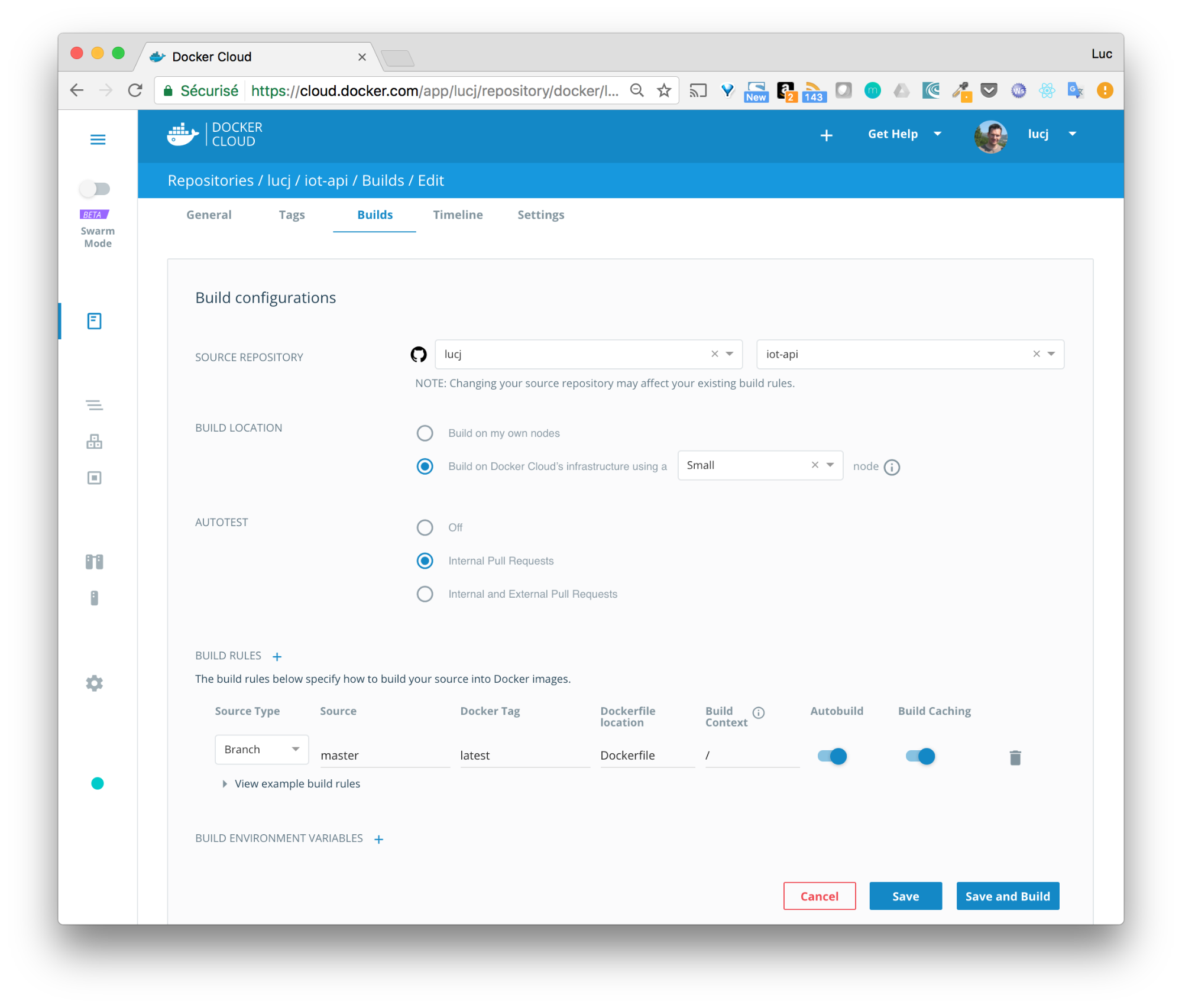Expand View example build rules

[x=297, y=783]
